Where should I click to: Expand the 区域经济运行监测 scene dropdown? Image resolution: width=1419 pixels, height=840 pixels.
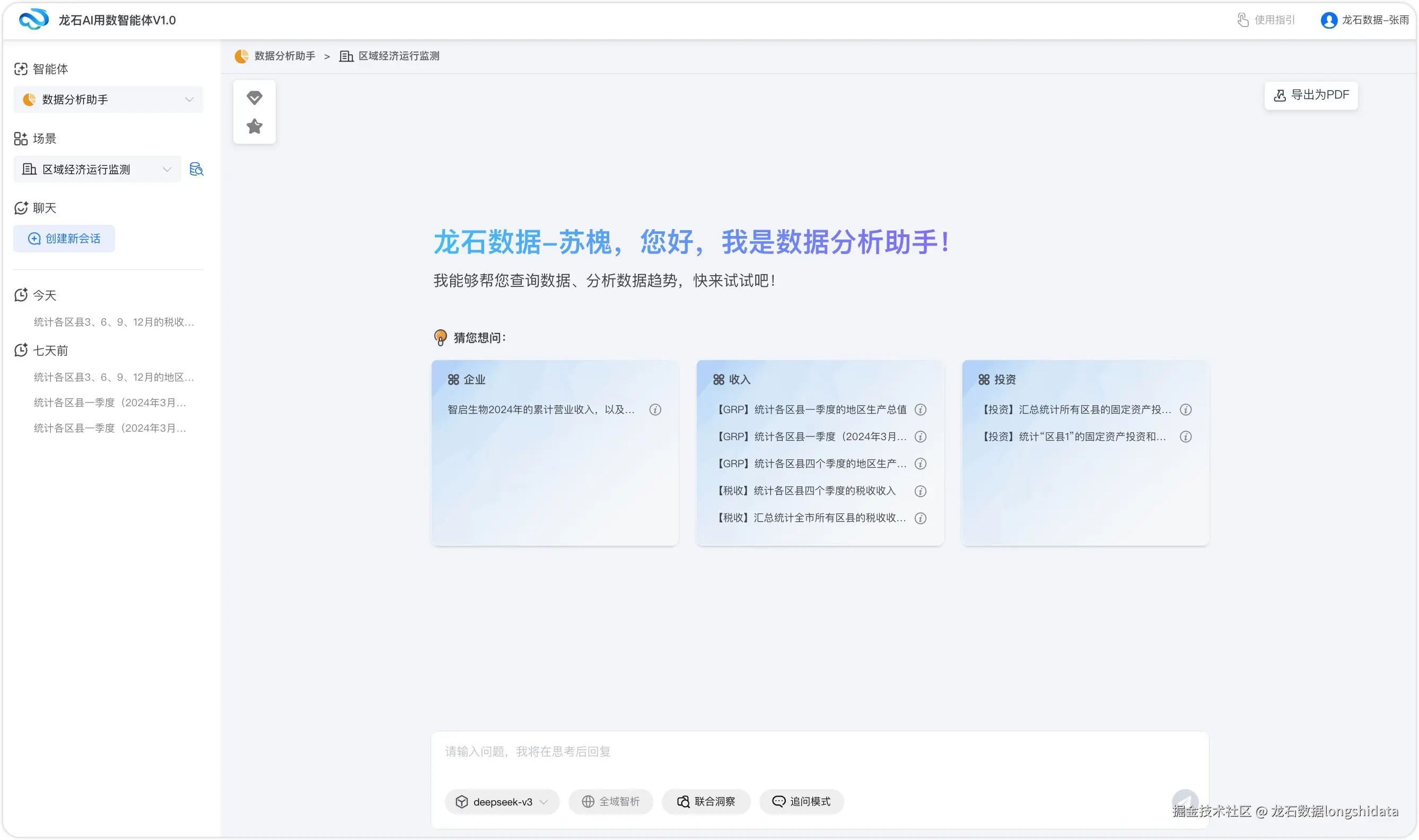click(97, 169)
